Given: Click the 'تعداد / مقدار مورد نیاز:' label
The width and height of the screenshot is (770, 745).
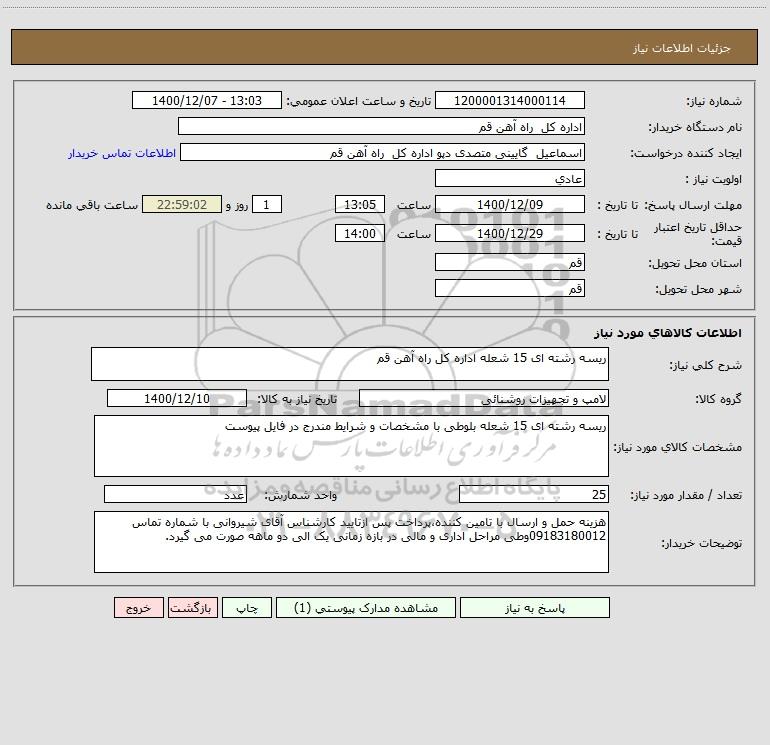Looking at the screenshot, I should click(x=686, y=495).
